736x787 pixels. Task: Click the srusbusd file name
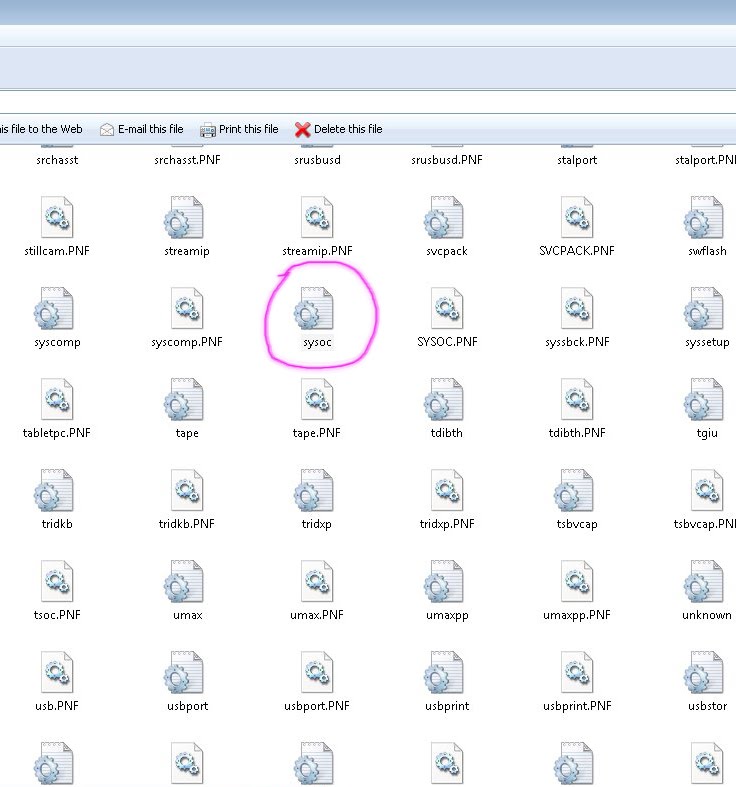coord(317,160)
